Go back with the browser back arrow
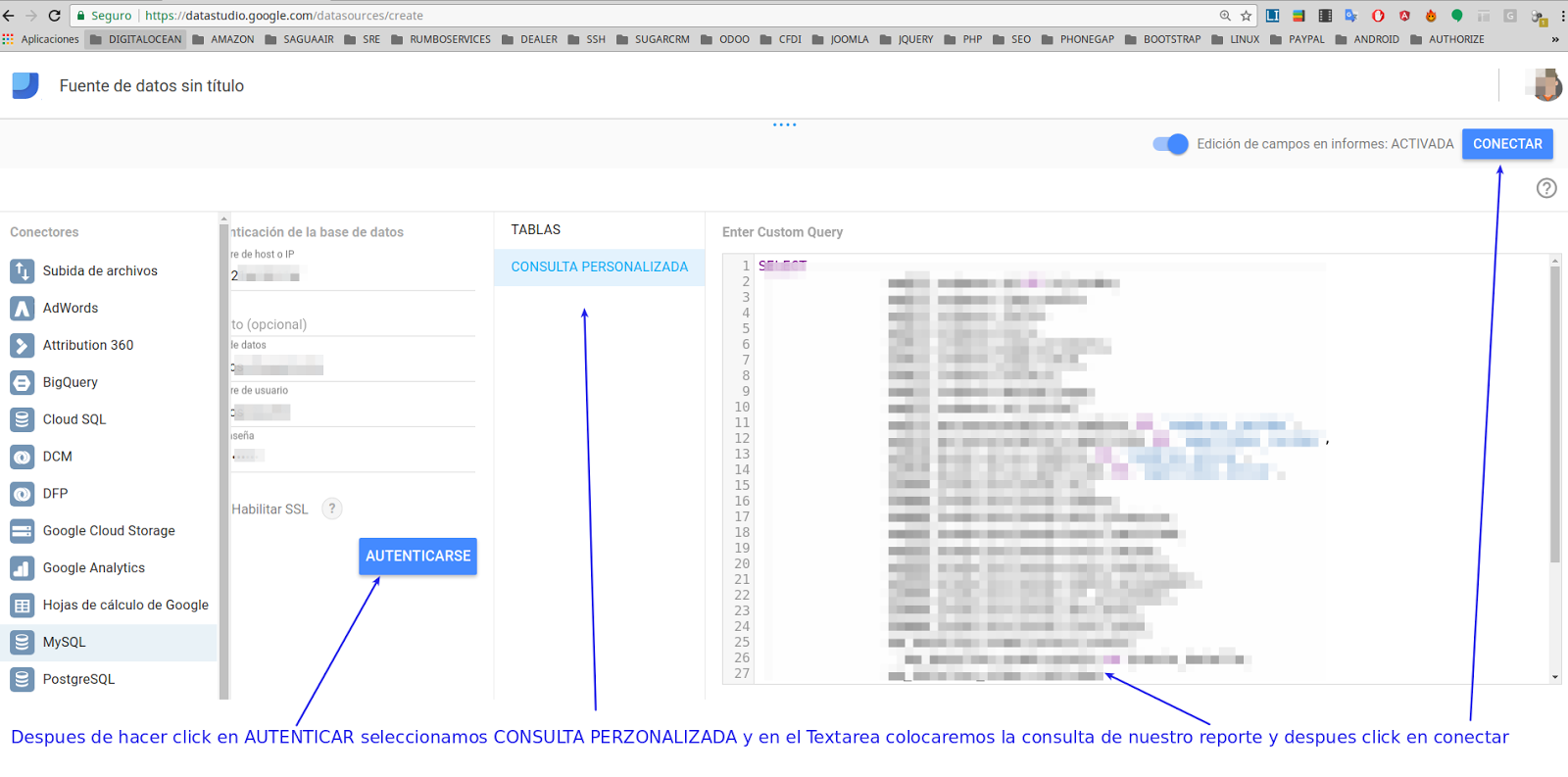The width and height of the screenshot is (1568, 777). click(x=9, y=16)
